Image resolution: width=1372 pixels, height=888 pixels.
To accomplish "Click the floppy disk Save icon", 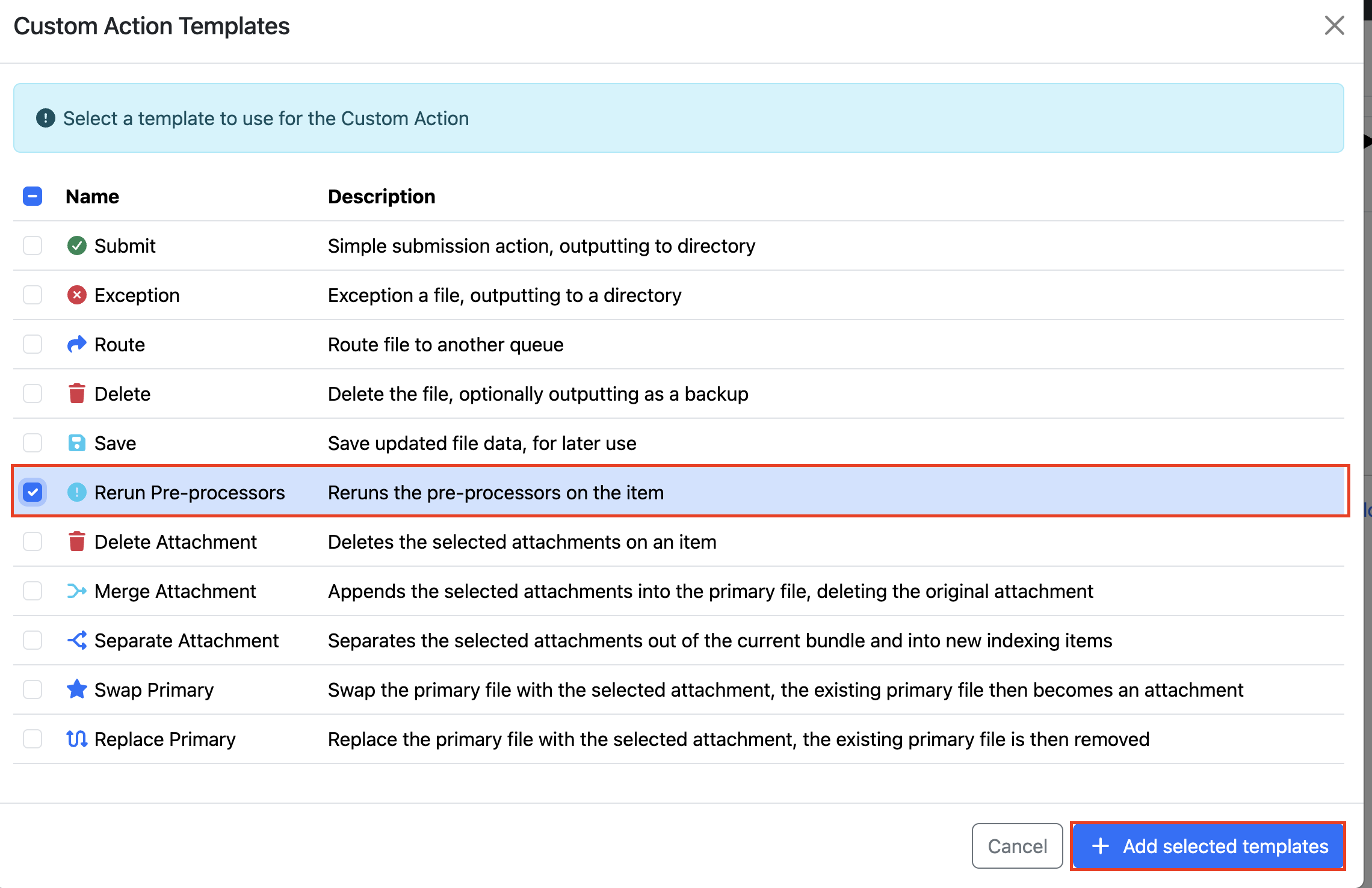I will (76, 443).
